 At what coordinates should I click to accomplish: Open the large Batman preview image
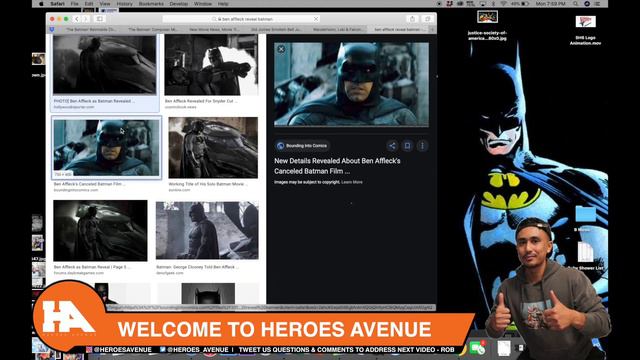pyautogui.click(x=351, y=84)
